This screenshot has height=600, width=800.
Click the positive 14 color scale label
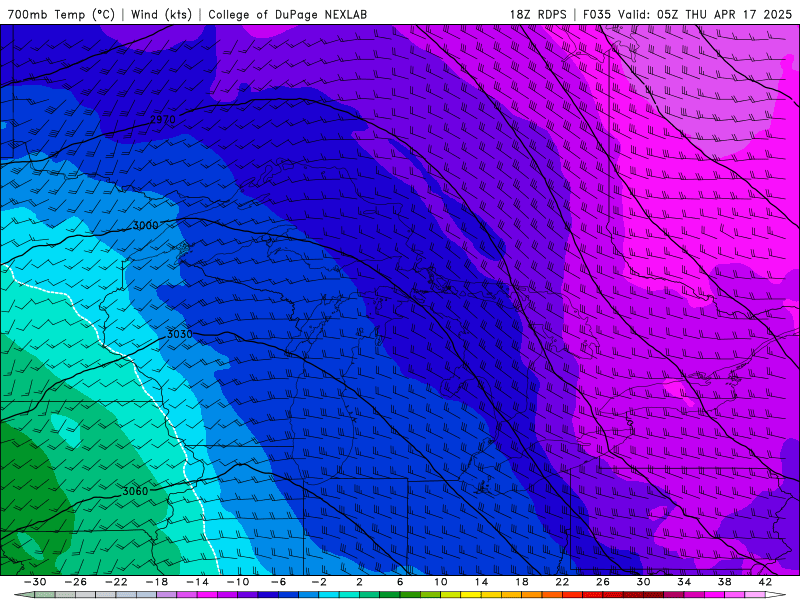(481, 582)
